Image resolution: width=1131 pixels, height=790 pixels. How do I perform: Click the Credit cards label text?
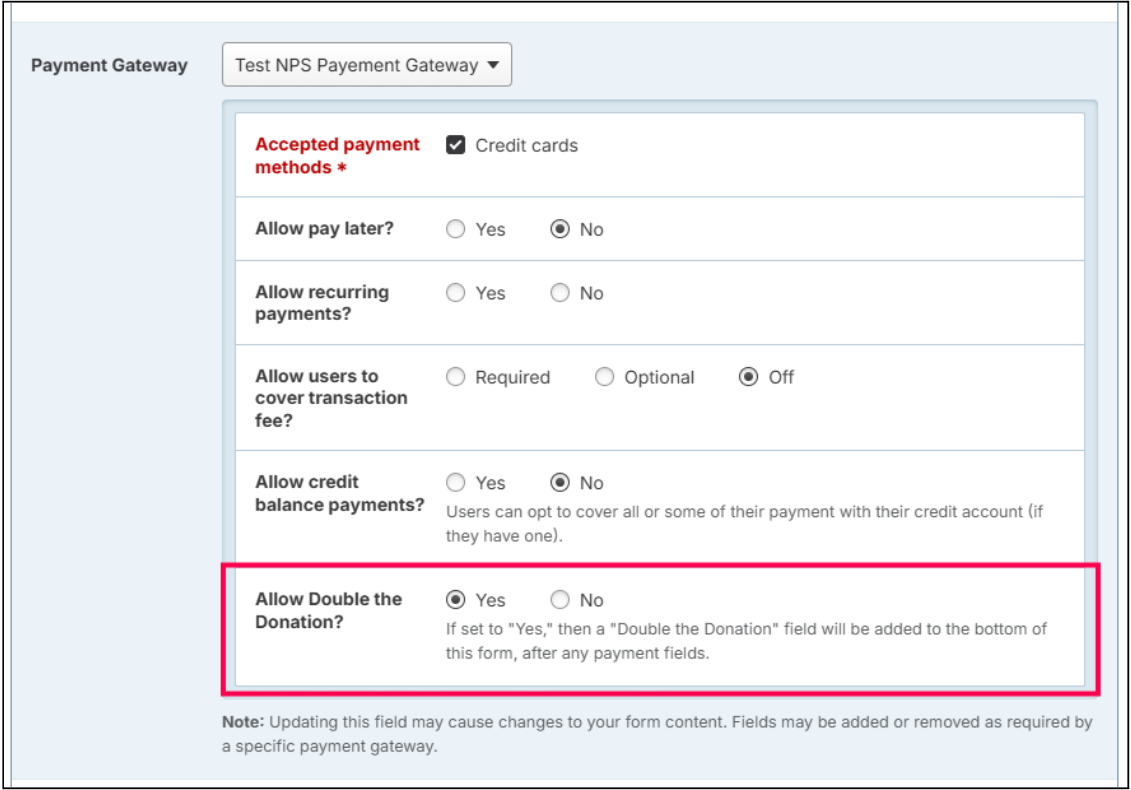point(526,145)
